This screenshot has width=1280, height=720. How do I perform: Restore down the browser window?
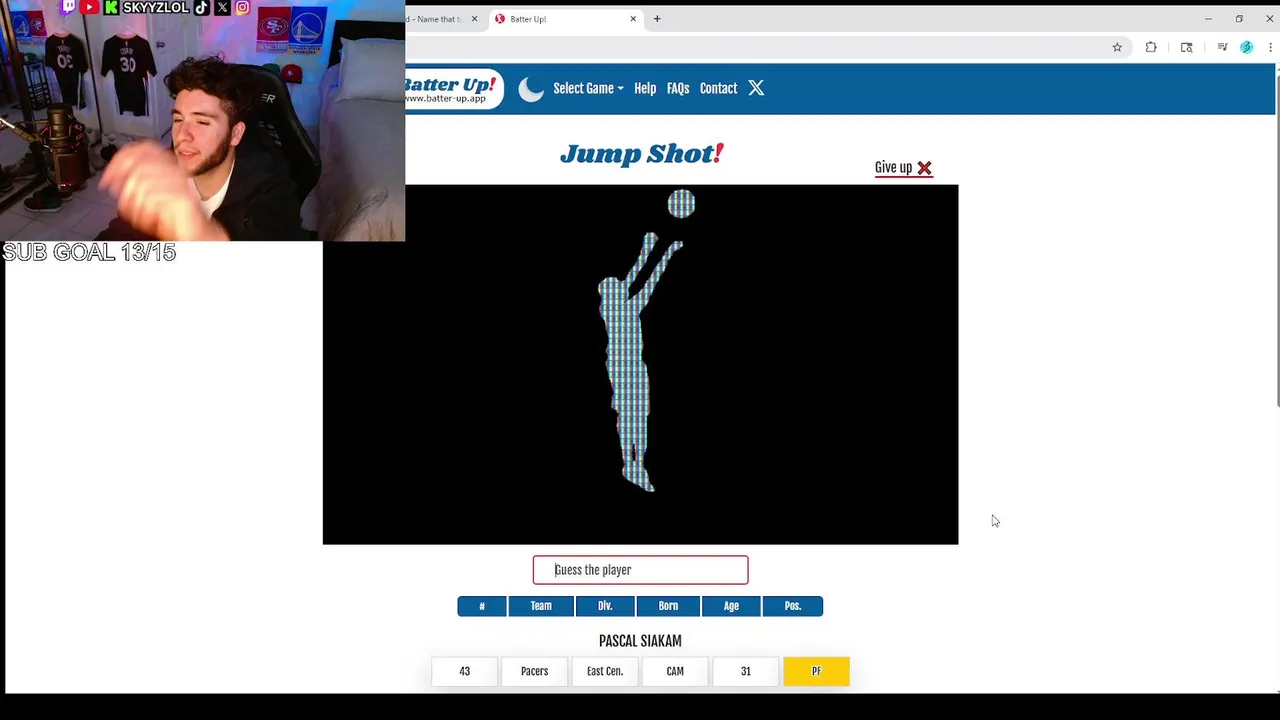tap(1239, 19)
